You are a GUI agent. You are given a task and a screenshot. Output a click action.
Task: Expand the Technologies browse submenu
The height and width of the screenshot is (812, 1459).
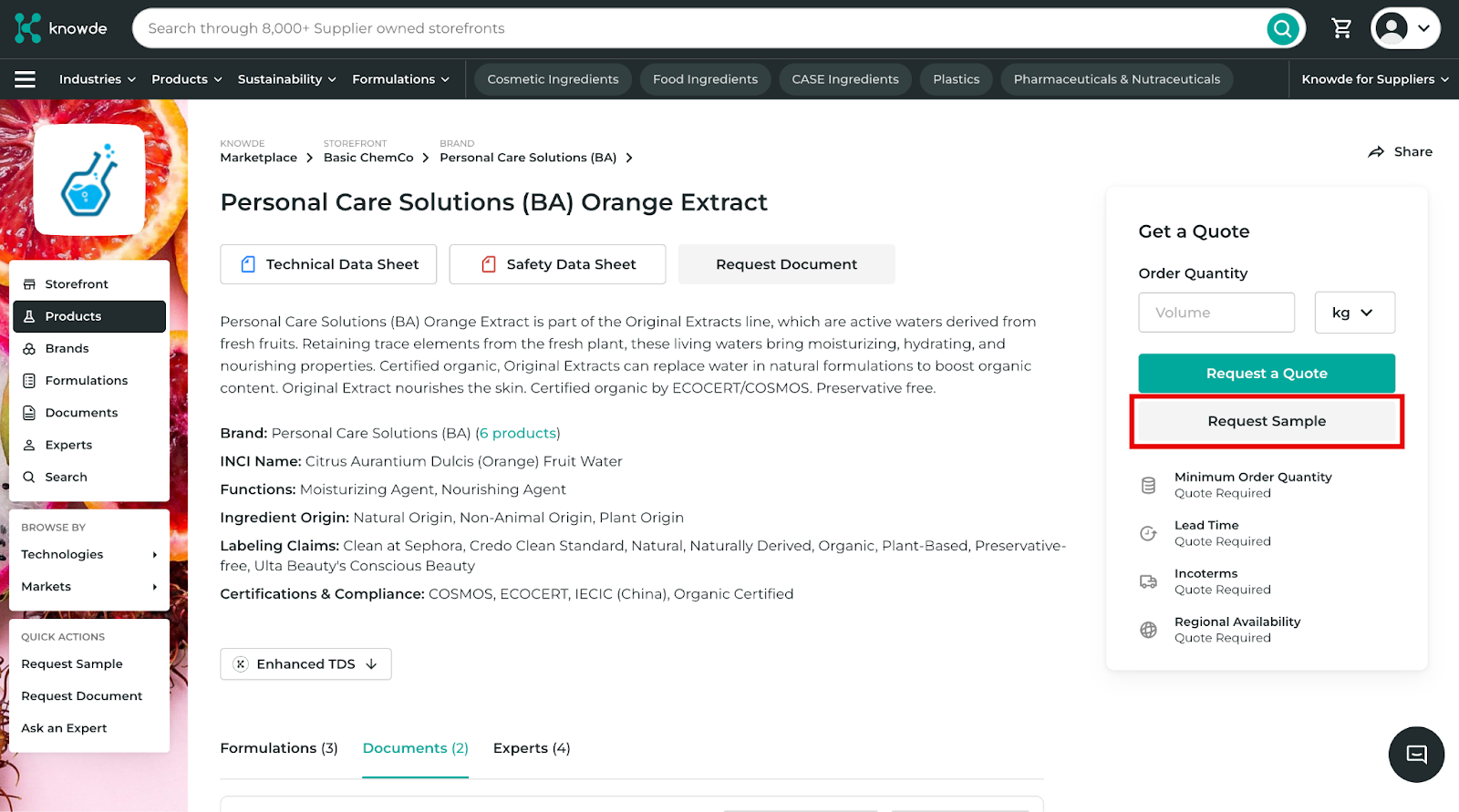click(89, 554)
